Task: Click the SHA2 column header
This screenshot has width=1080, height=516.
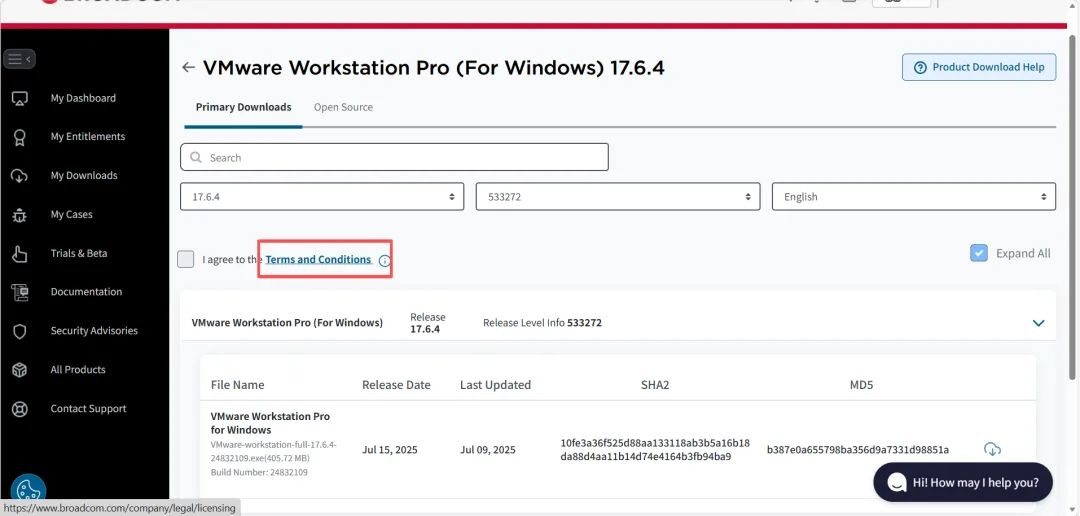Action: pos(655,385)
